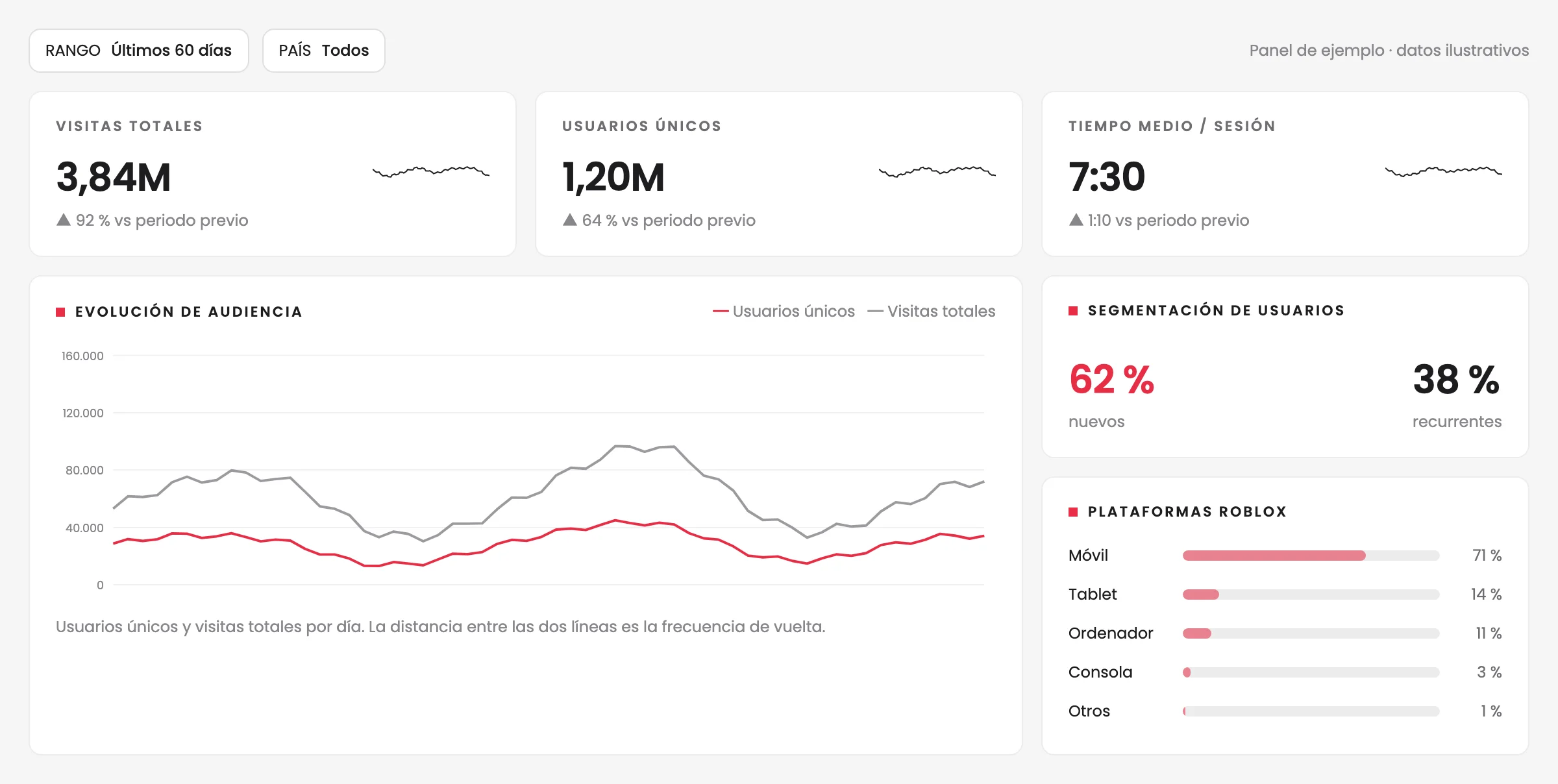Click the 14 % value for Tablet

coord(1487,594)
